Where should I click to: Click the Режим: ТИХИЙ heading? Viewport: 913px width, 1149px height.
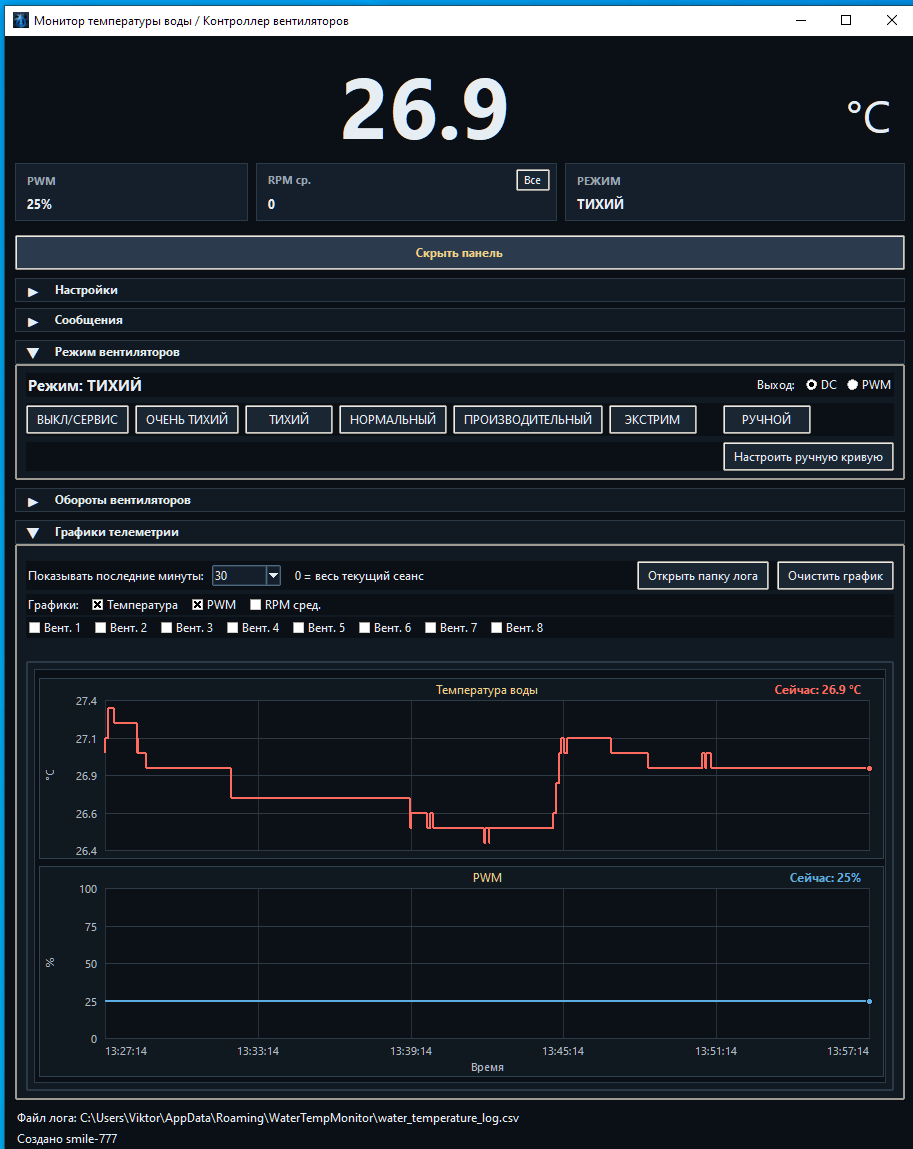pos(85,385)
